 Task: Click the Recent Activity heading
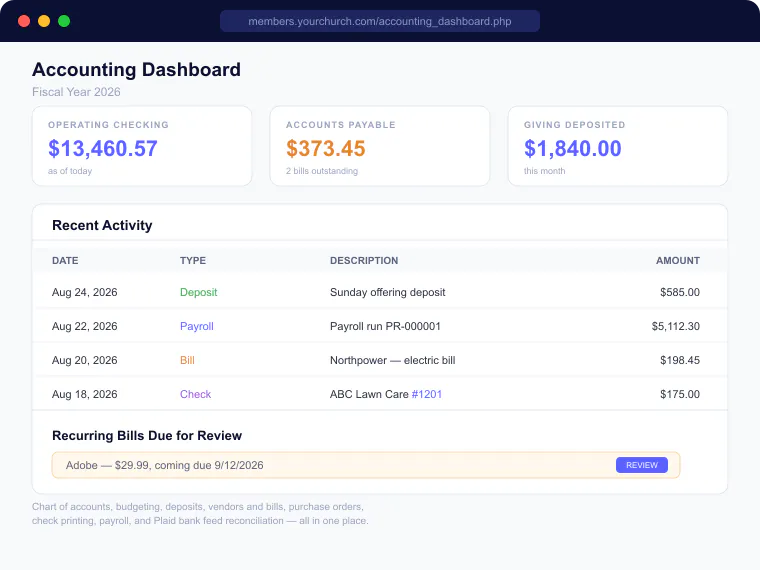click(102, 225)
